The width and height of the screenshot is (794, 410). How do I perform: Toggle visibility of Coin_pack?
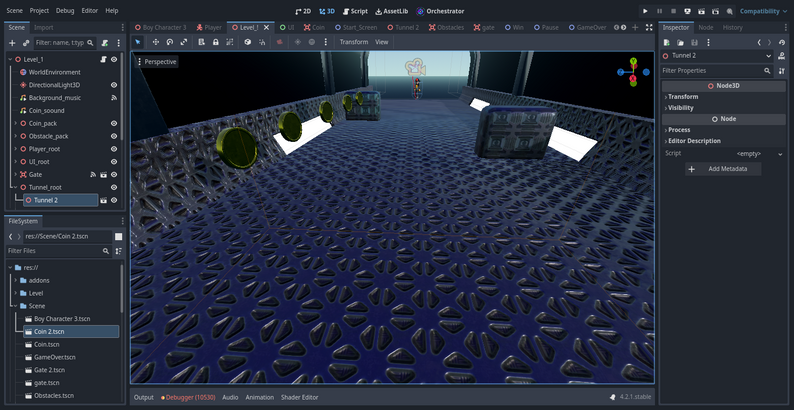(114, 124)
